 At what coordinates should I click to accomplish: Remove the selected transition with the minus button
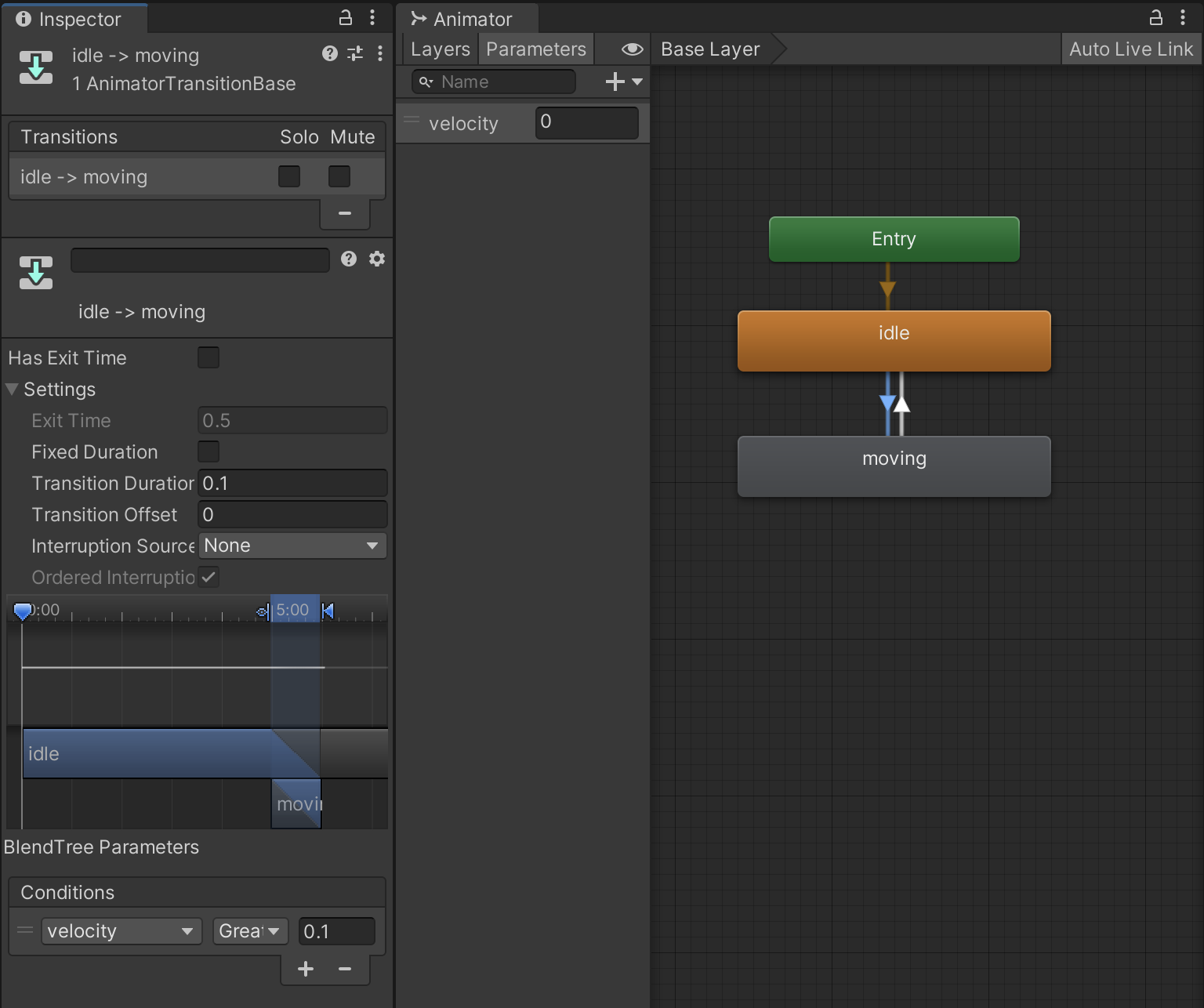point(344,213)
